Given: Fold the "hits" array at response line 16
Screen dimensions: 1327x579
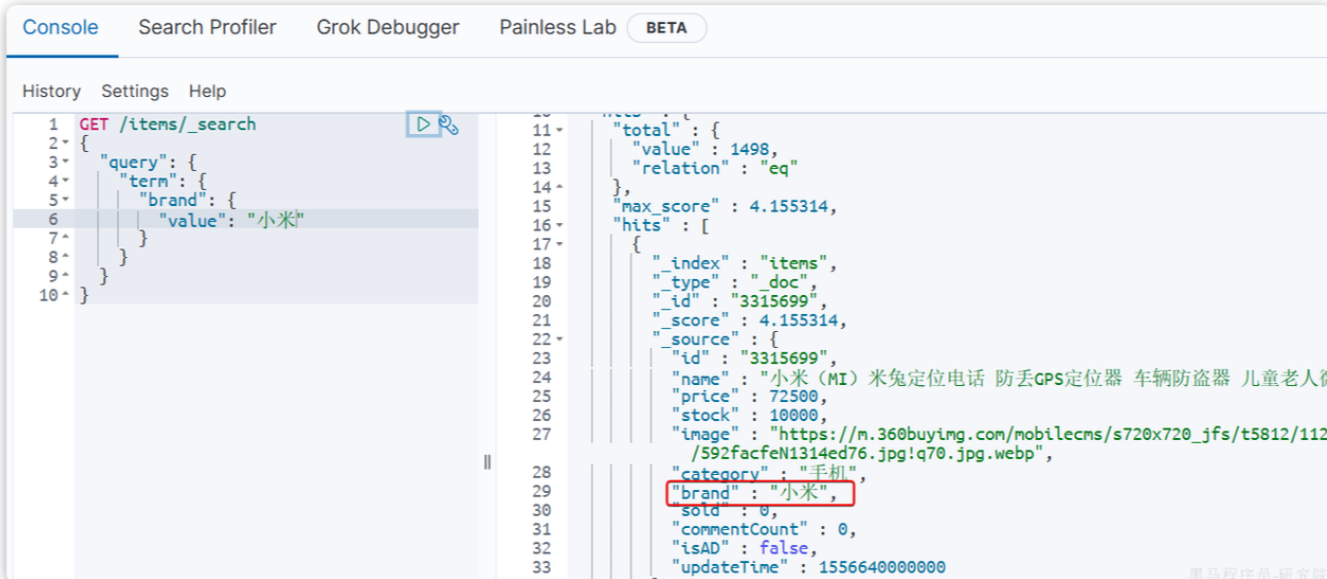Looking at the screenshot, I should pos(559,225).
